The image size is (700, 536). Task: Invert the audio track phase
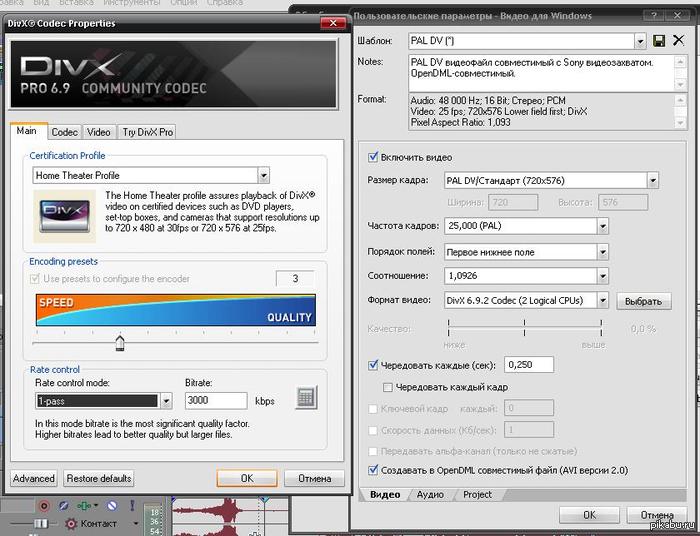click(x=63, y=506)
